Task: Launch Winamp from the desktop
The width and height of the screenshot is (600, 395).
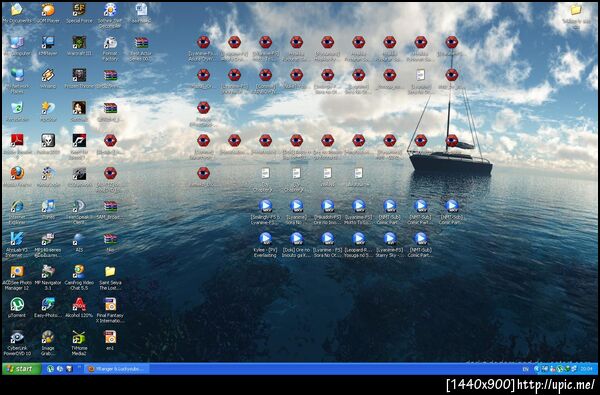Action: 48,78
